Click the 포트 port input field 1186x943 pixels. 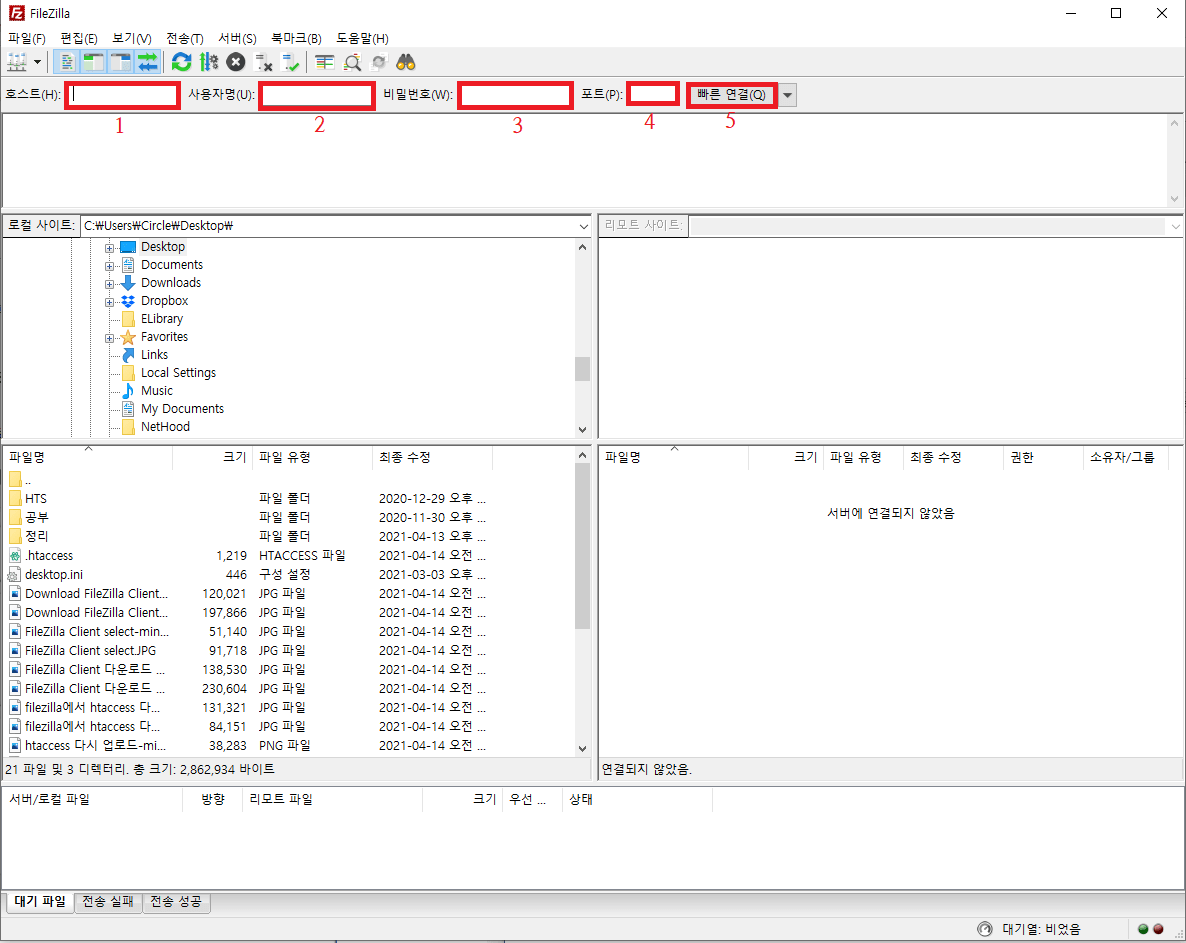pos(654,95)
